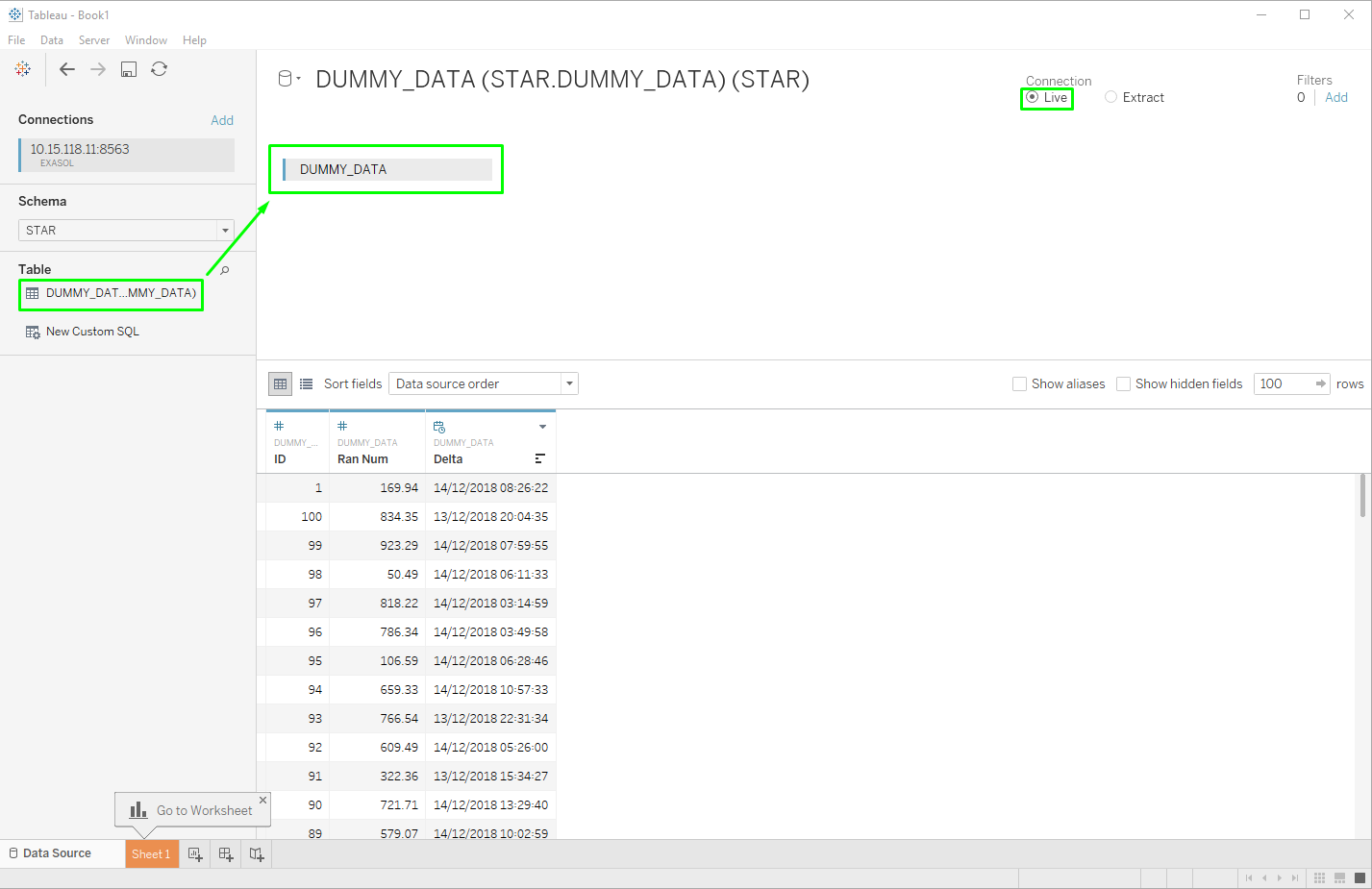The width and height of the screenshot is (1372, 889).
Task: Click the new worksheet icon
Action: pos(195,854)
